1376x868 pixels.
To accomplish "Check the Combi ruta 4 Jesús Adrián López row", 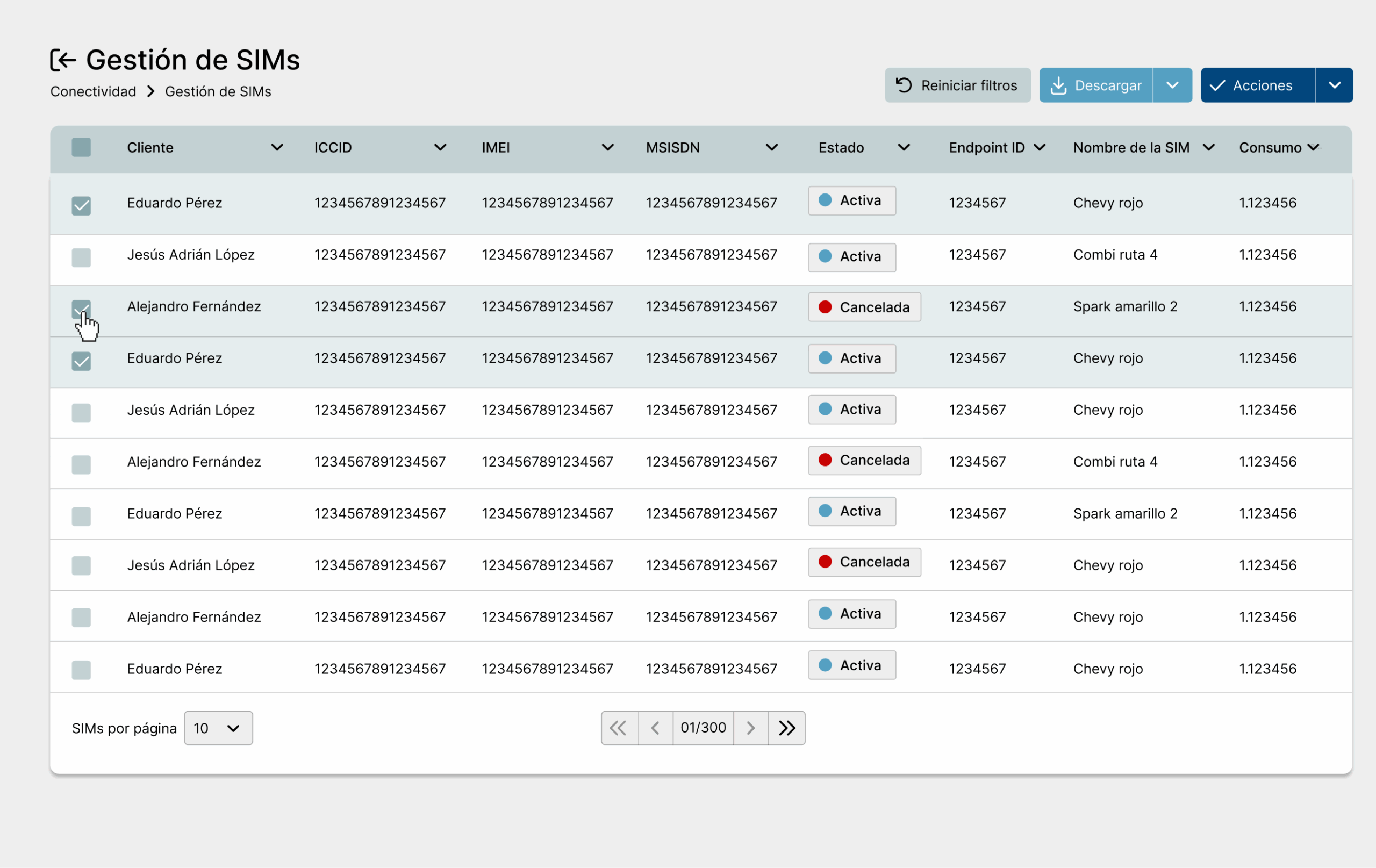I will pyautogui.click(x=81, y=257).
